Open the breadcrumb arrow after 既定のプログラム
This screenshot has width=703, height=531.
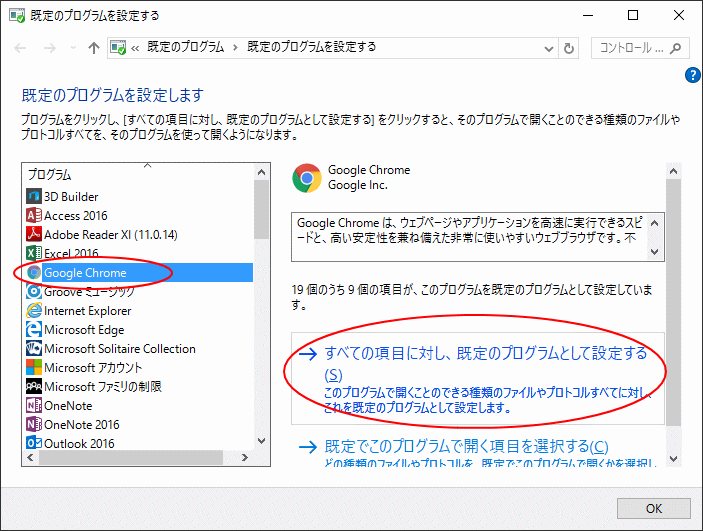[235, 48]
